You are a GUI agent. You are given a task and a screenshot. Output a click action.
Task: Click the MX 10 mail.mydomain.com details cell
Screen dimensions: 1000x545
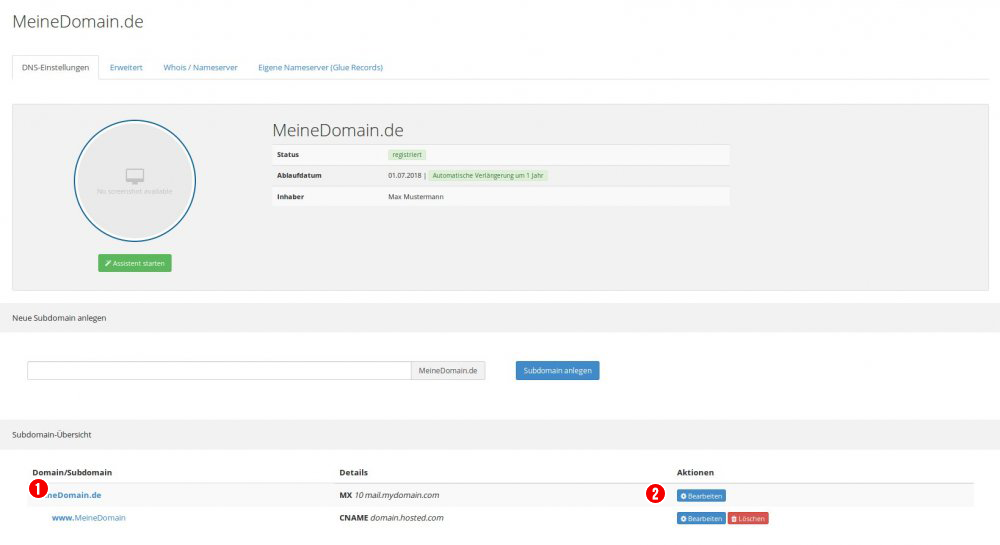click(389, 495)
